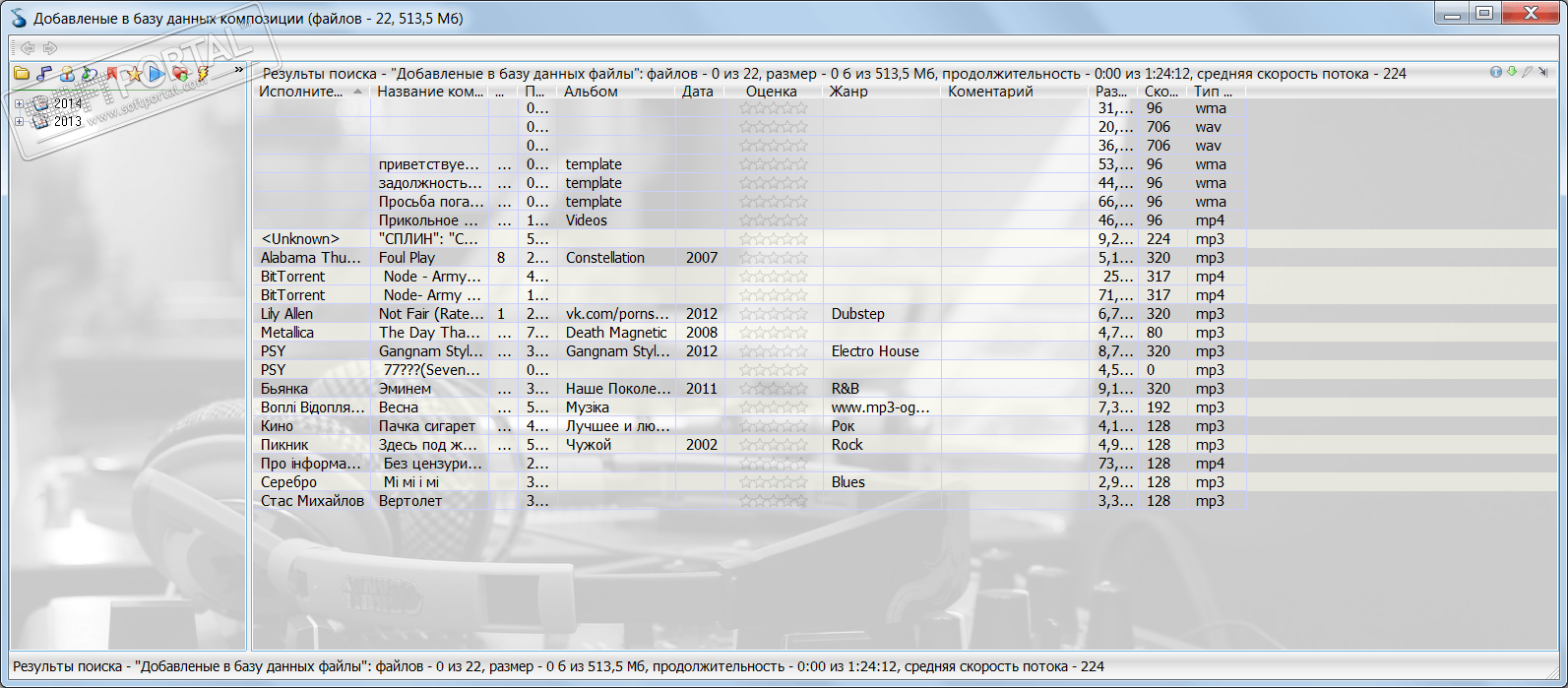Expand the 2013 tree node
Screen dimensions: 1568x688
click(19, 122)
